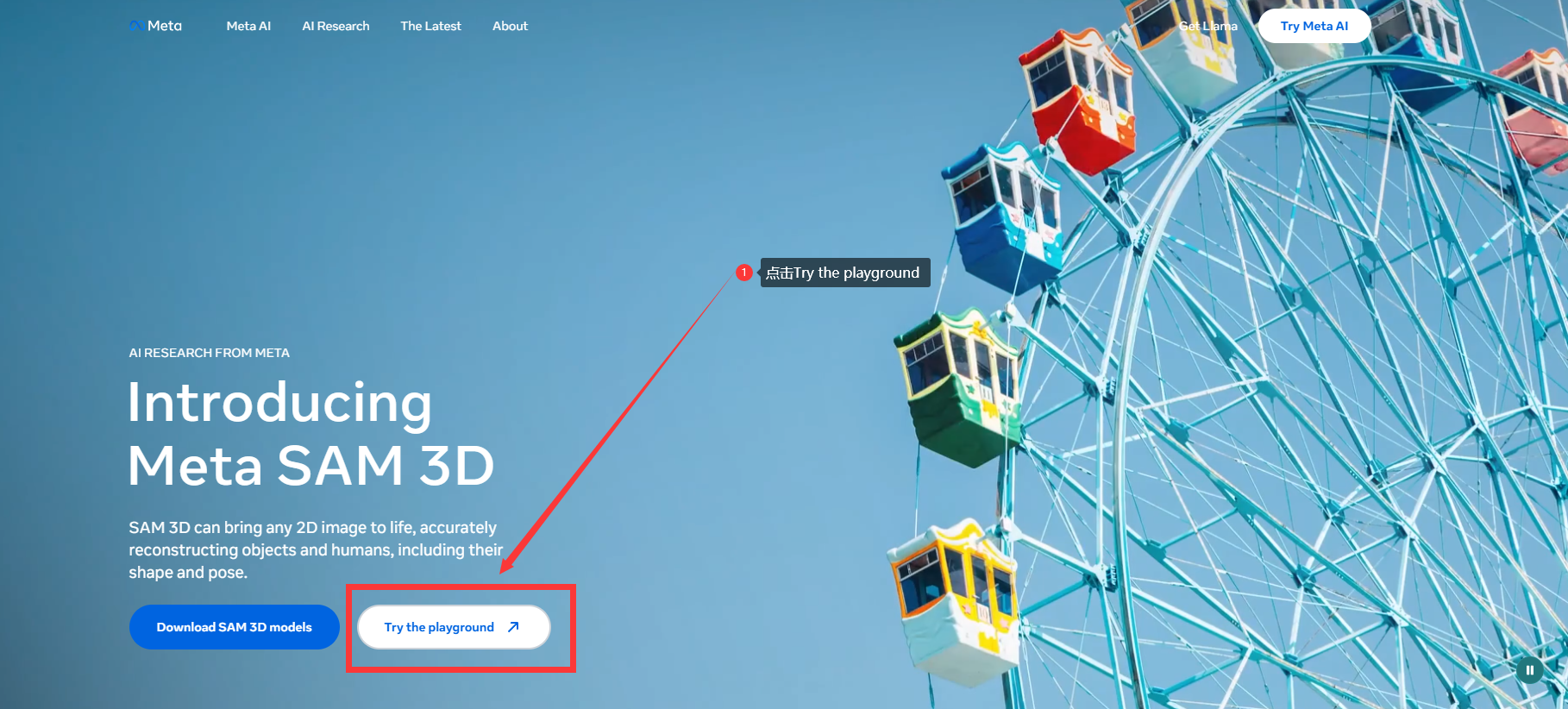The width and height of the screenshot is (1568, 709).
Task: Pause the background video
Action: point(1529,669)
